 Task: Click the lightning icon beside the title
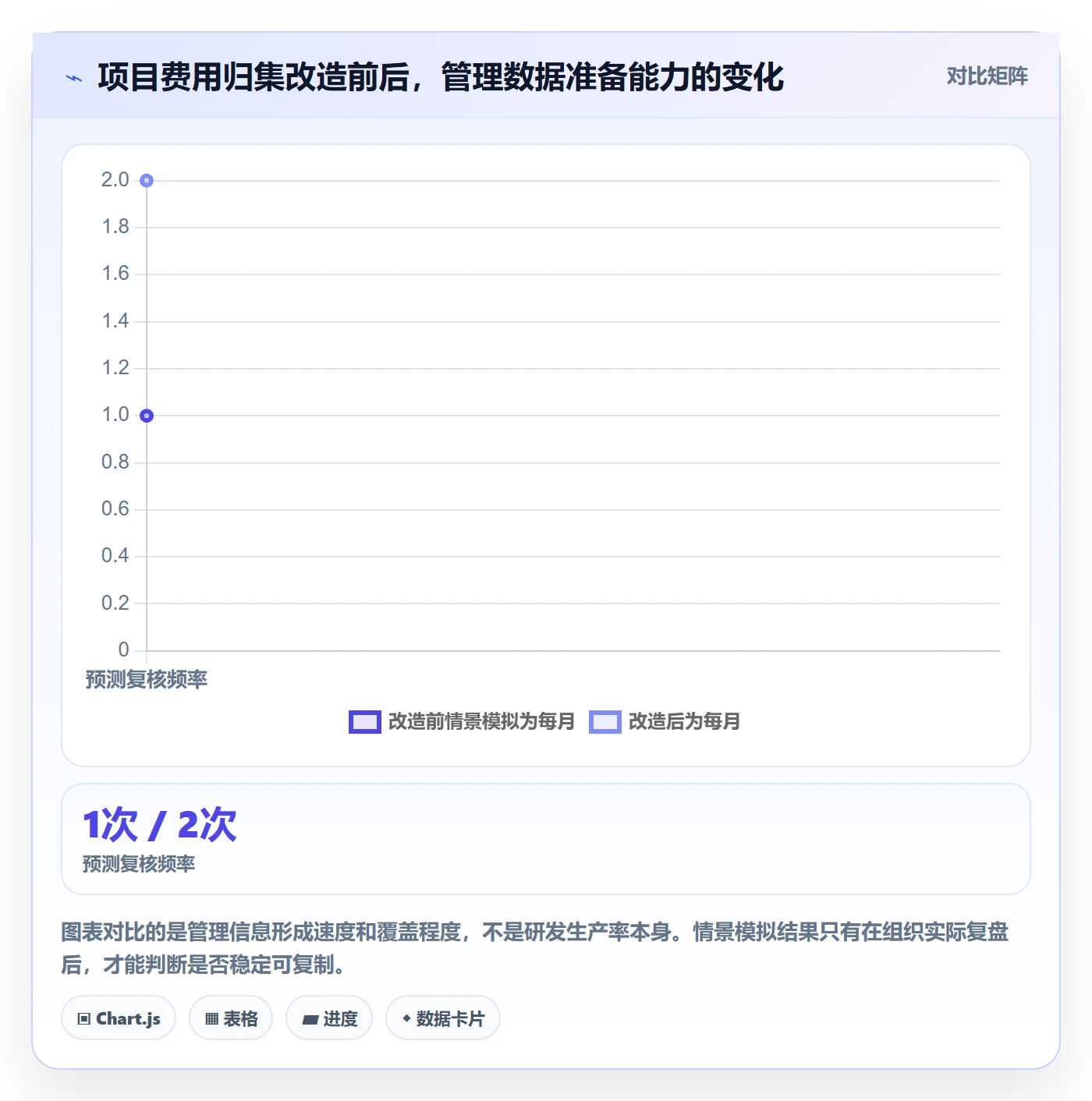(x=74, y=78)
